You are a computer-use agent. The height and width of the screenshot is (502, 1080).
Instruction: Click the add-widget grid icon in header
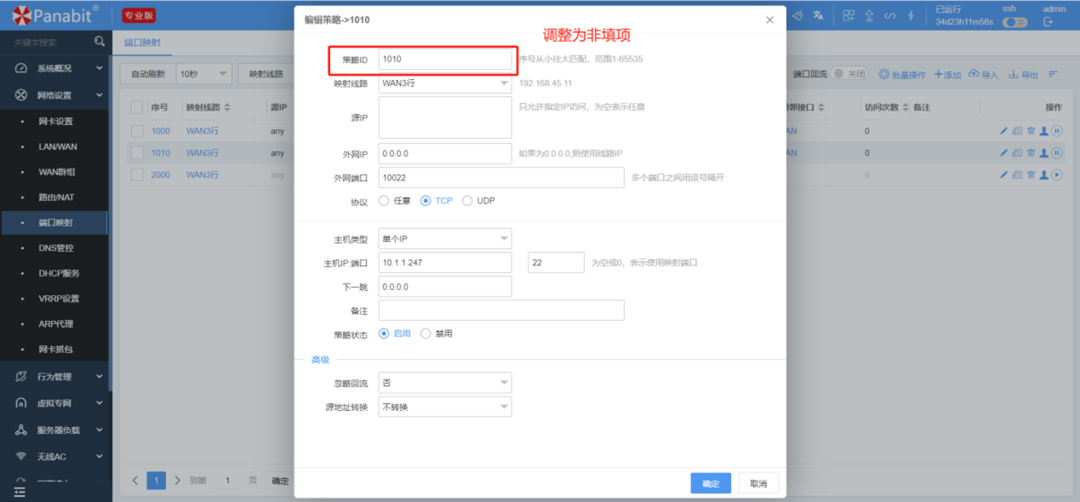point(849,15)
